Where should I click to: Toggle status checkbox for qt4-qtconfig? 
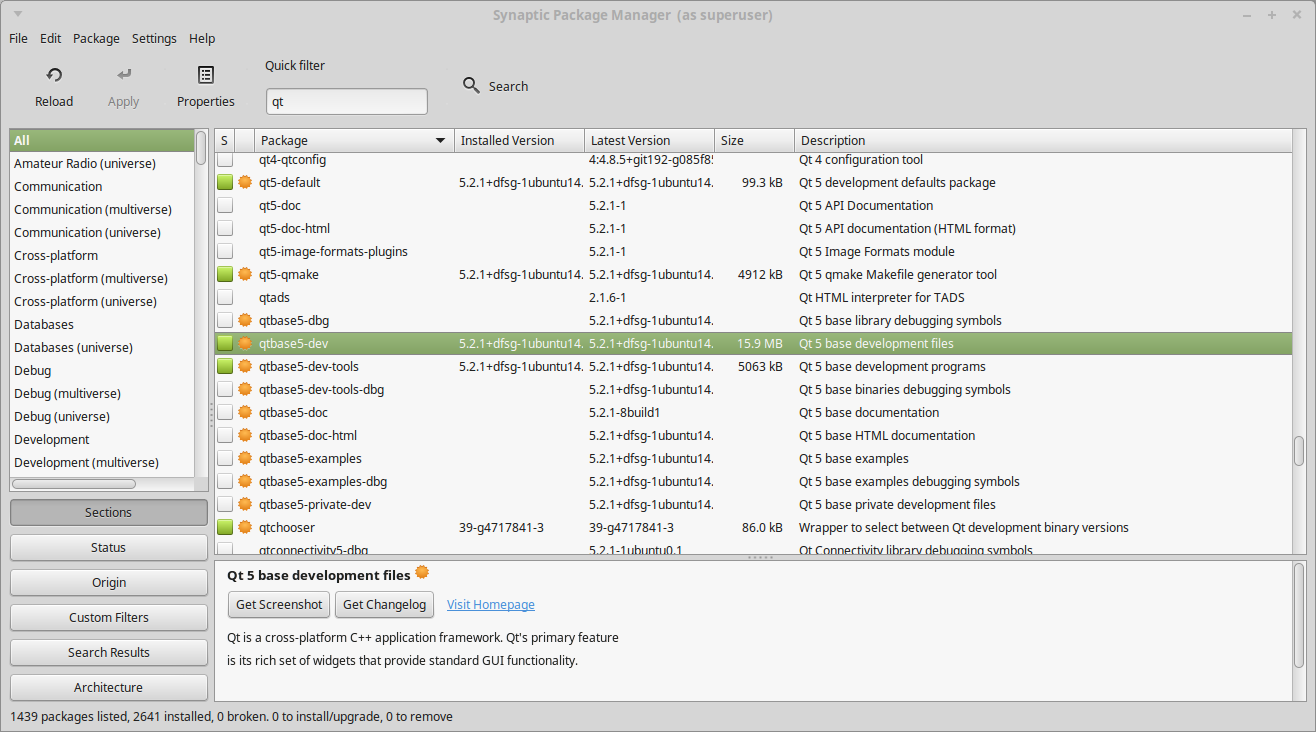coord(225,160)
